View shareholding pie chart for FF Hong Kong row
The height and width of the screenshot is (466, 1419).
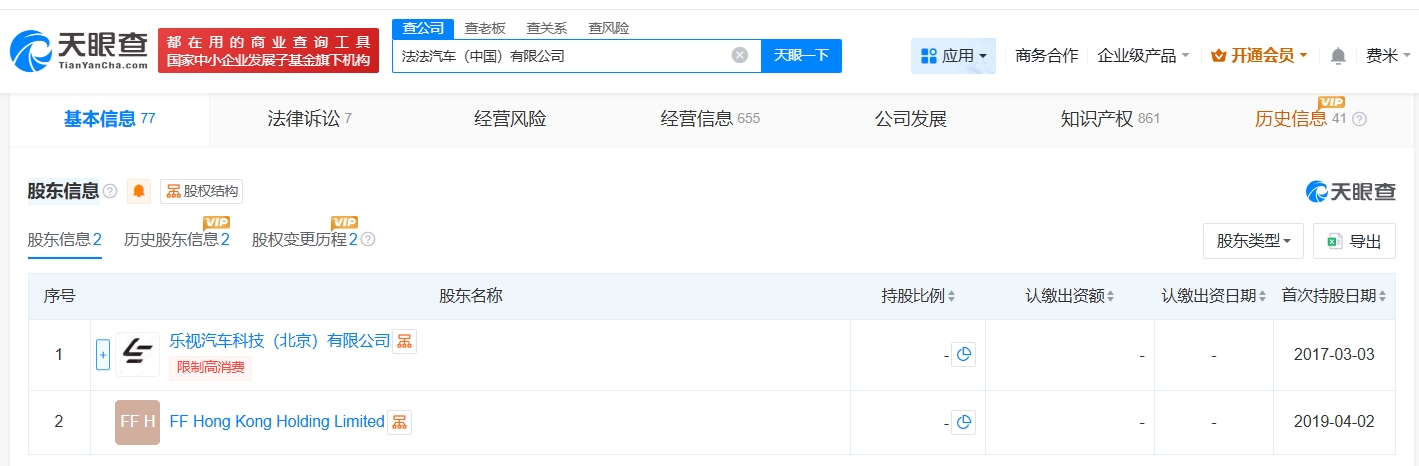pos(964,422)
